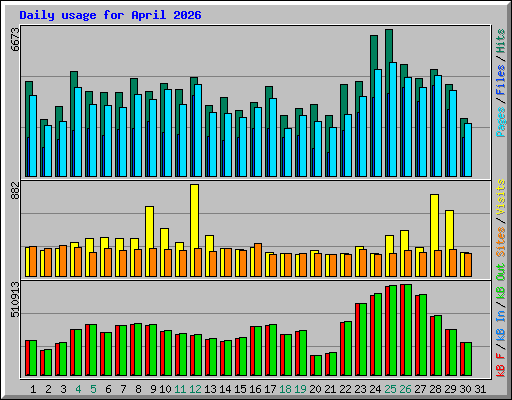Click green day label 4 on x-axis

[78, 389]
